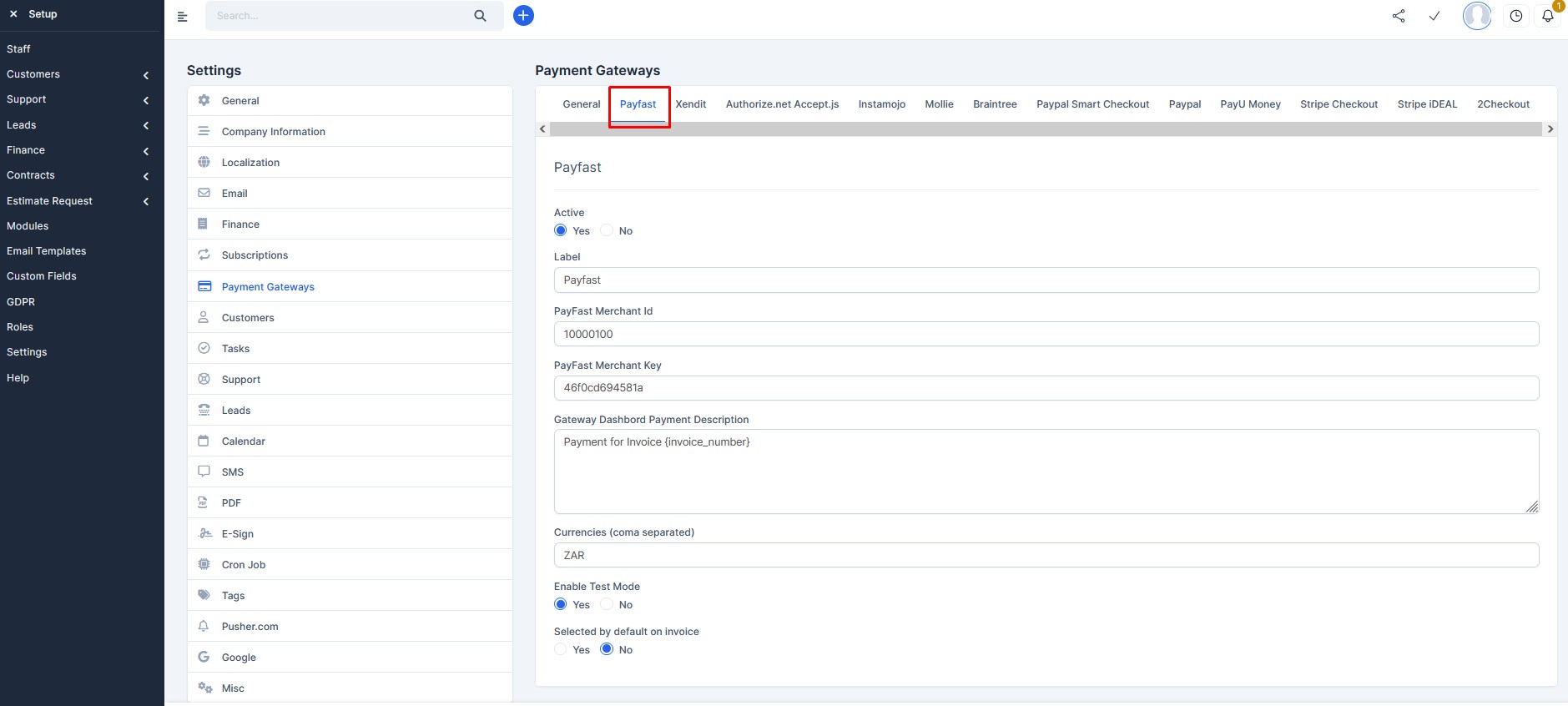1568x706 pixels.
Task: Open the user profile avatar
Action: coord(1477,16)
